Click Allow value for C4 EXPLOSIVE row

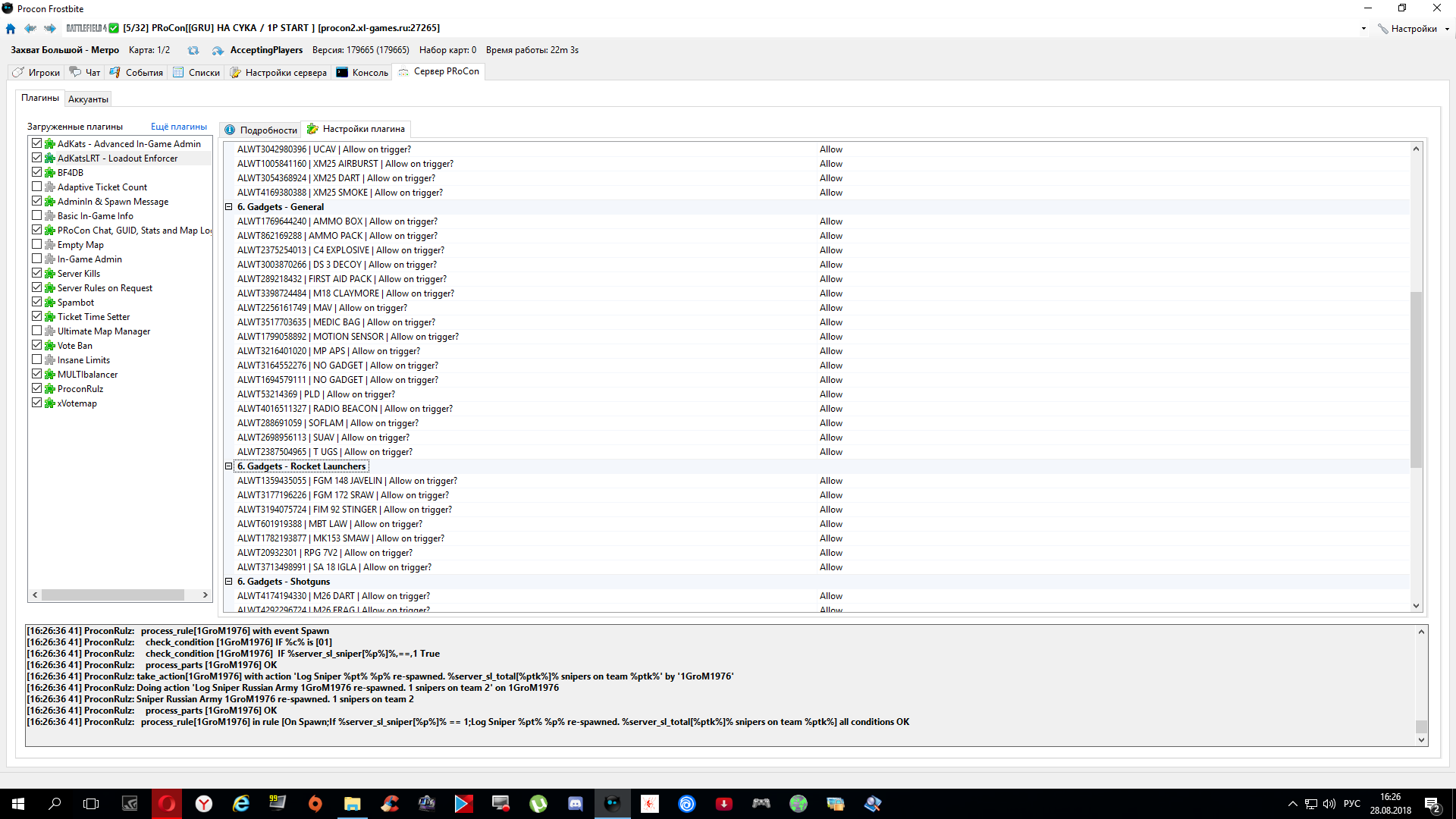coord(831,250)
